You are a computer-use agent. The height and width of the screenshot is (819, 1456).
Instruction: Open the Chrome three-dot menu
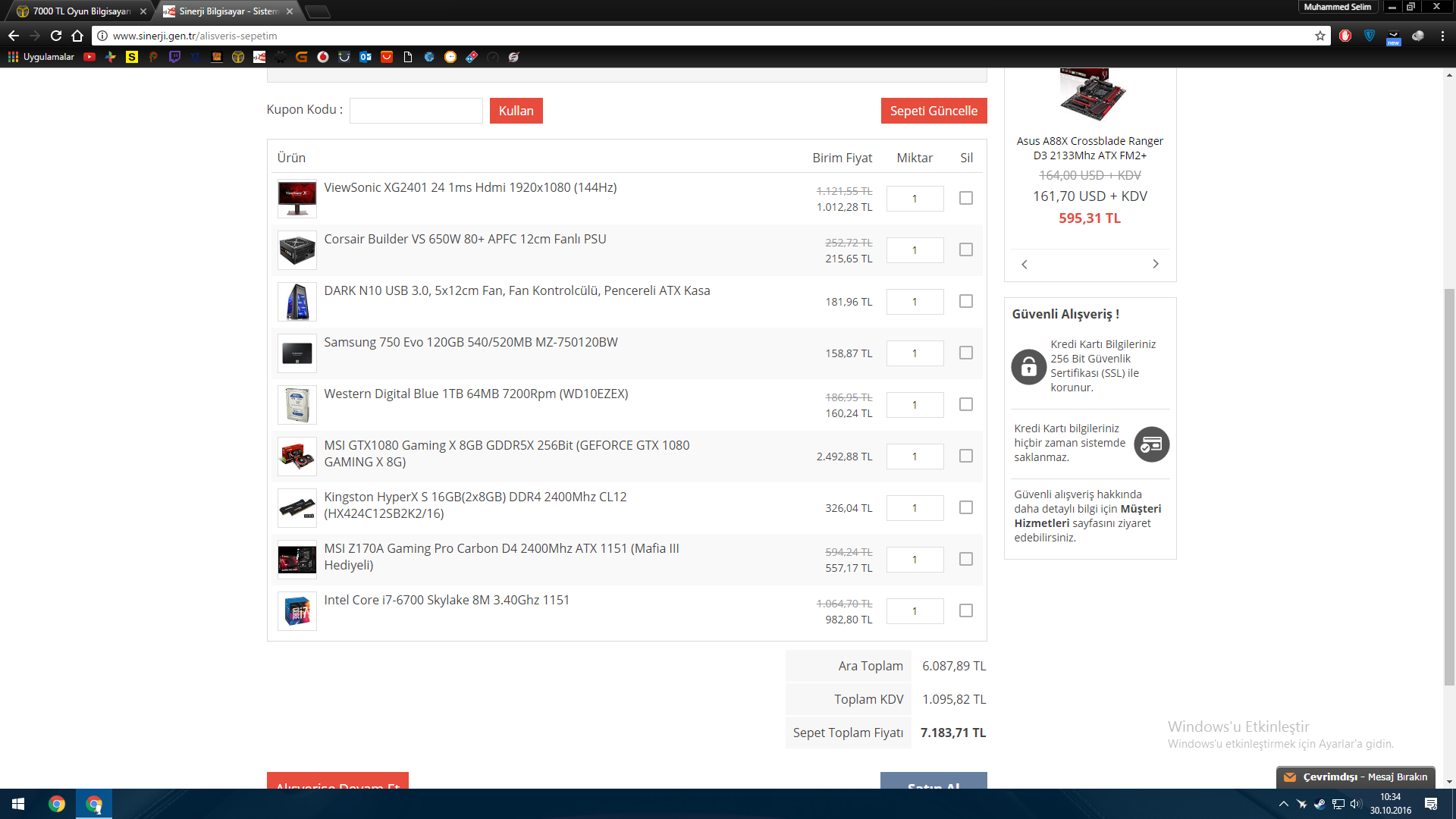[1442, 36]
